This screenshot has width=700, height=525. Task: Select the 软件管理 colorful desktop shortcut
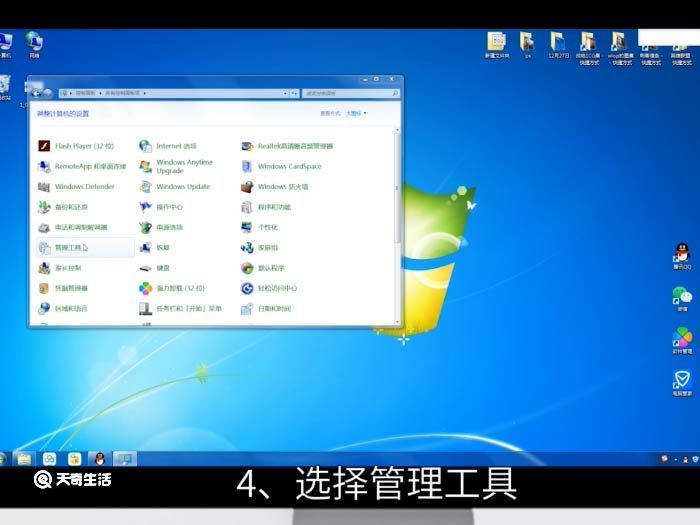pyautogui.click(x=682, y=341)
